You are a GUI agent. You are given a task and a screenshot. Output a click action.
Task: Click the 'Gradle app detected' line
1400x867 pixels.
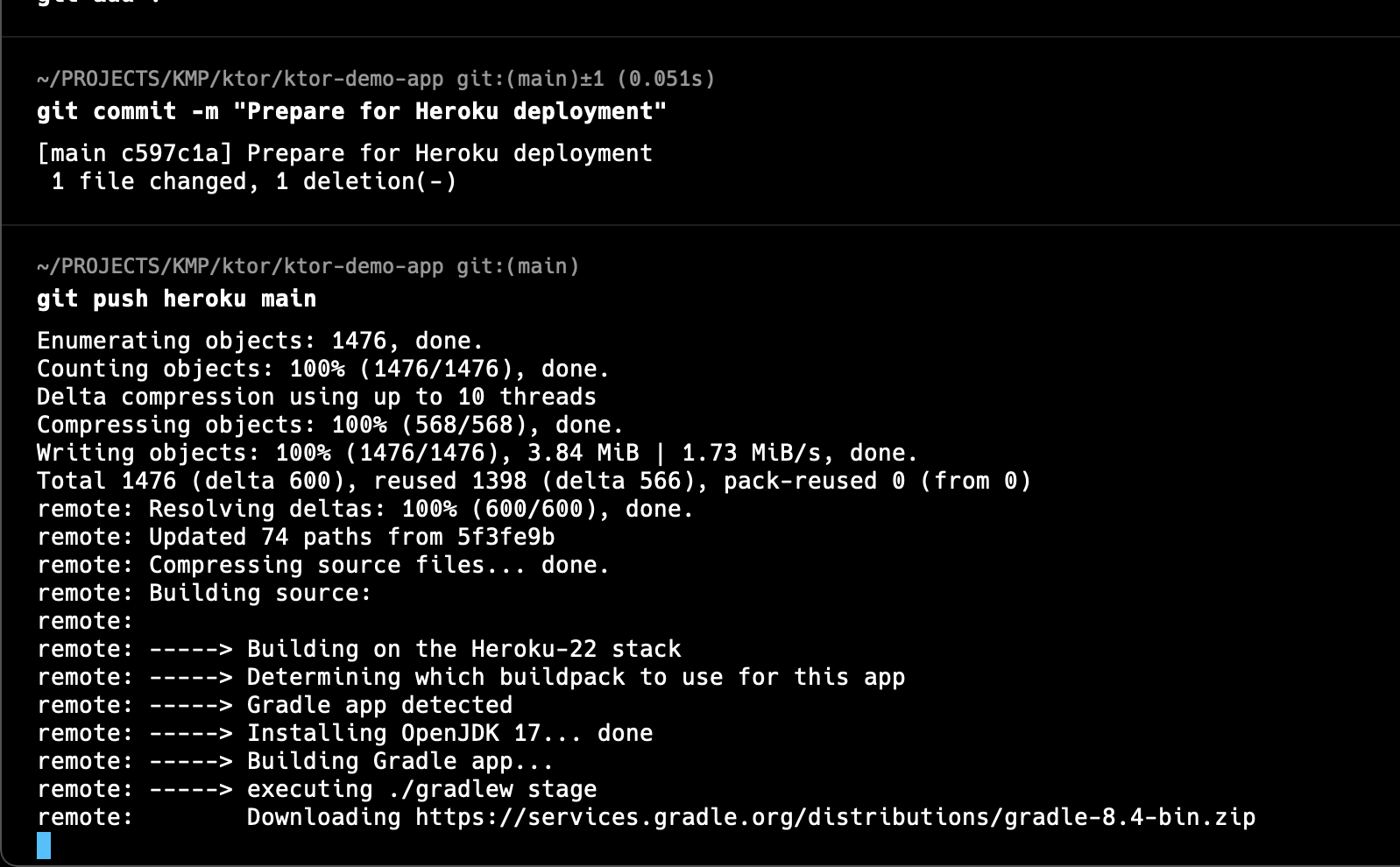[x=274, y=705]
